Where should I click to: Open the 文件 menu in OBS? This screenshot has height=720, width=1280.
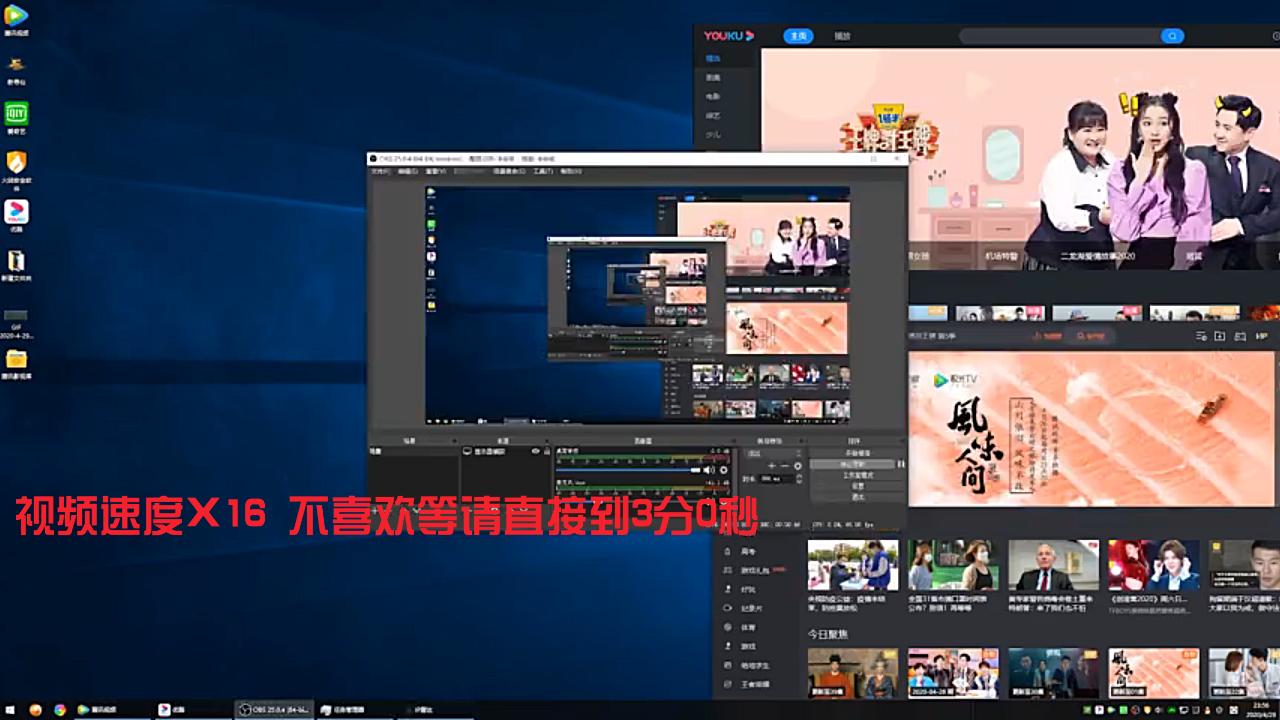pos(380,171)
